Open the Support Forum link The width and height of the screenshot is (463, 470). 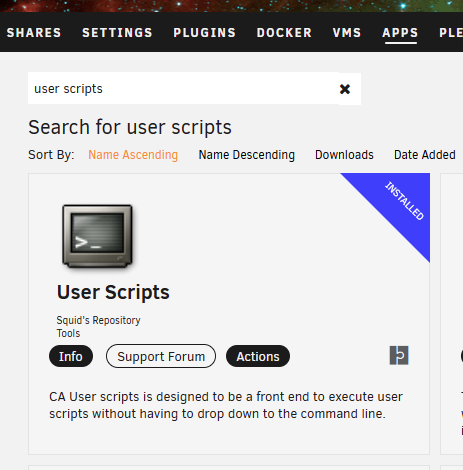click(161, 356)
